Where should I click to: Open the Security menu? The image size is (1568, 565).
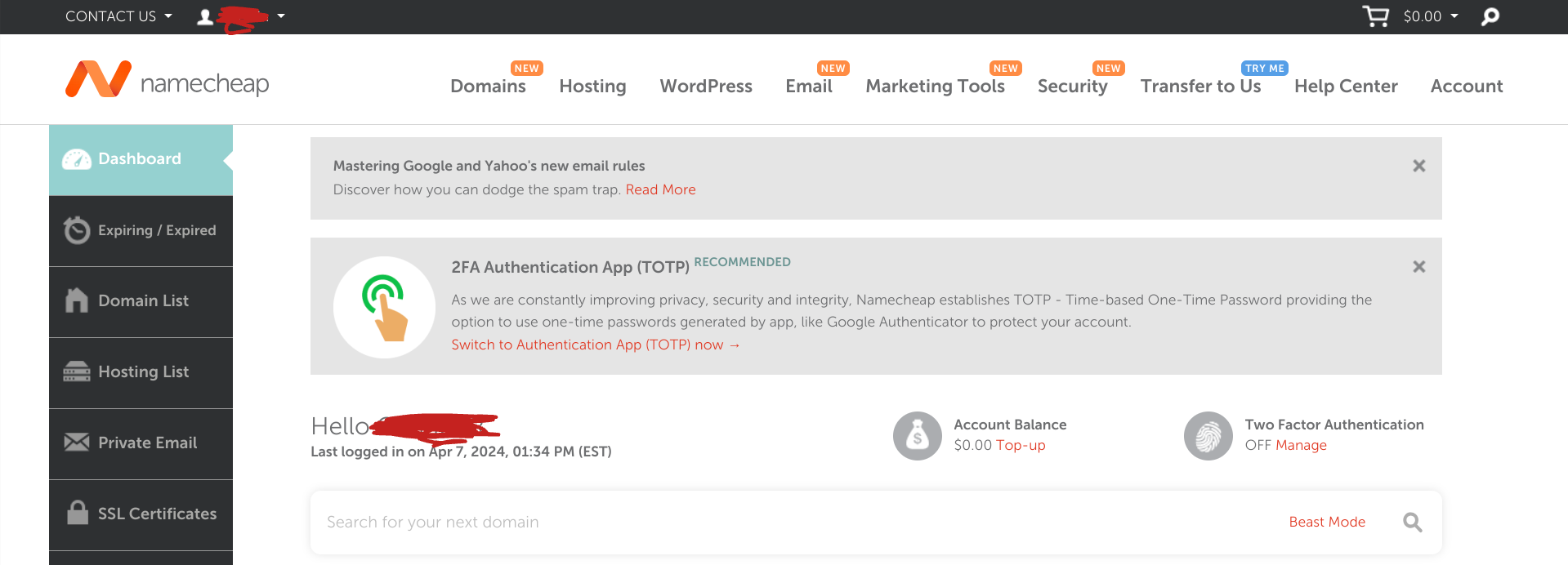click(x=1072, y=86)
